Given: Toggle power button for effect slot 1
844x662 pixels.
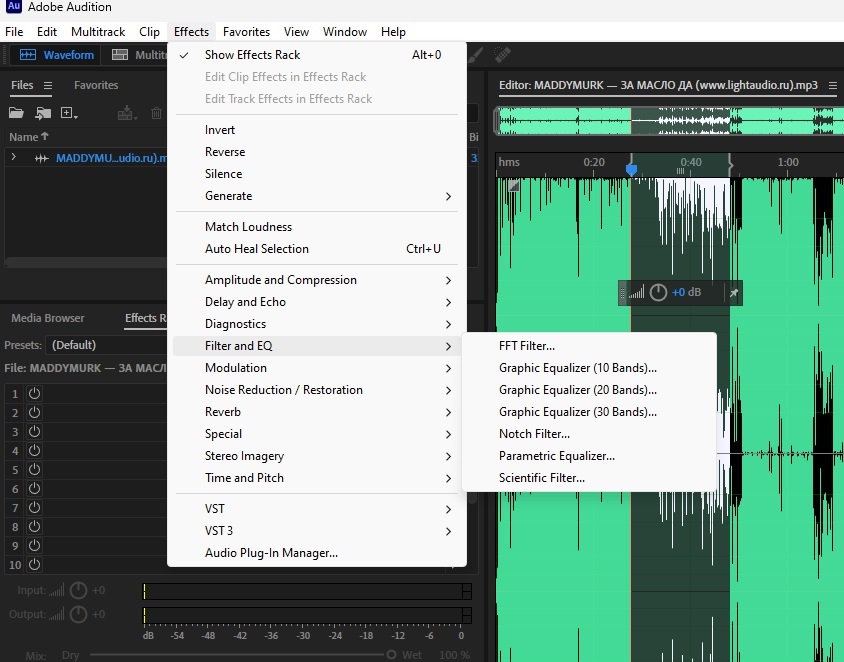Looking at the screenshot, I should click(35, 394).
